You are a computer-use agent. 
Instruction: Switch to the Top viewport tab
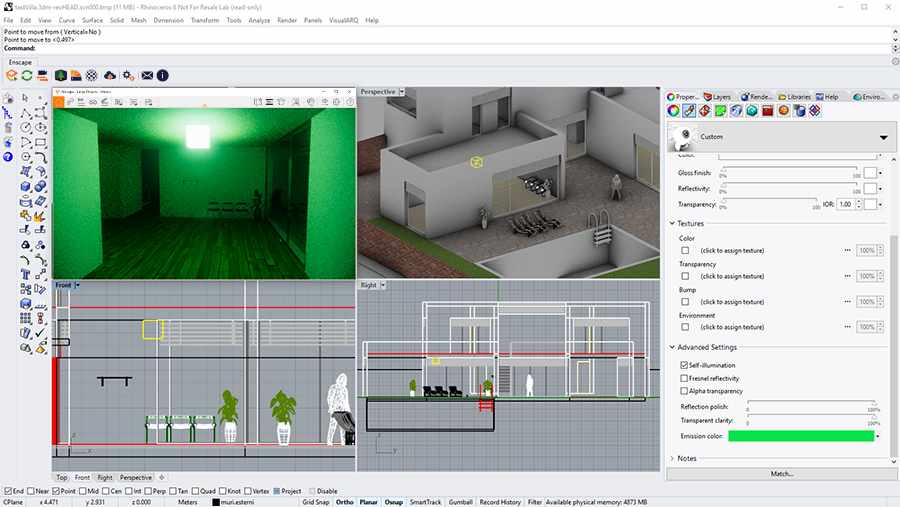tap(62, 477)
